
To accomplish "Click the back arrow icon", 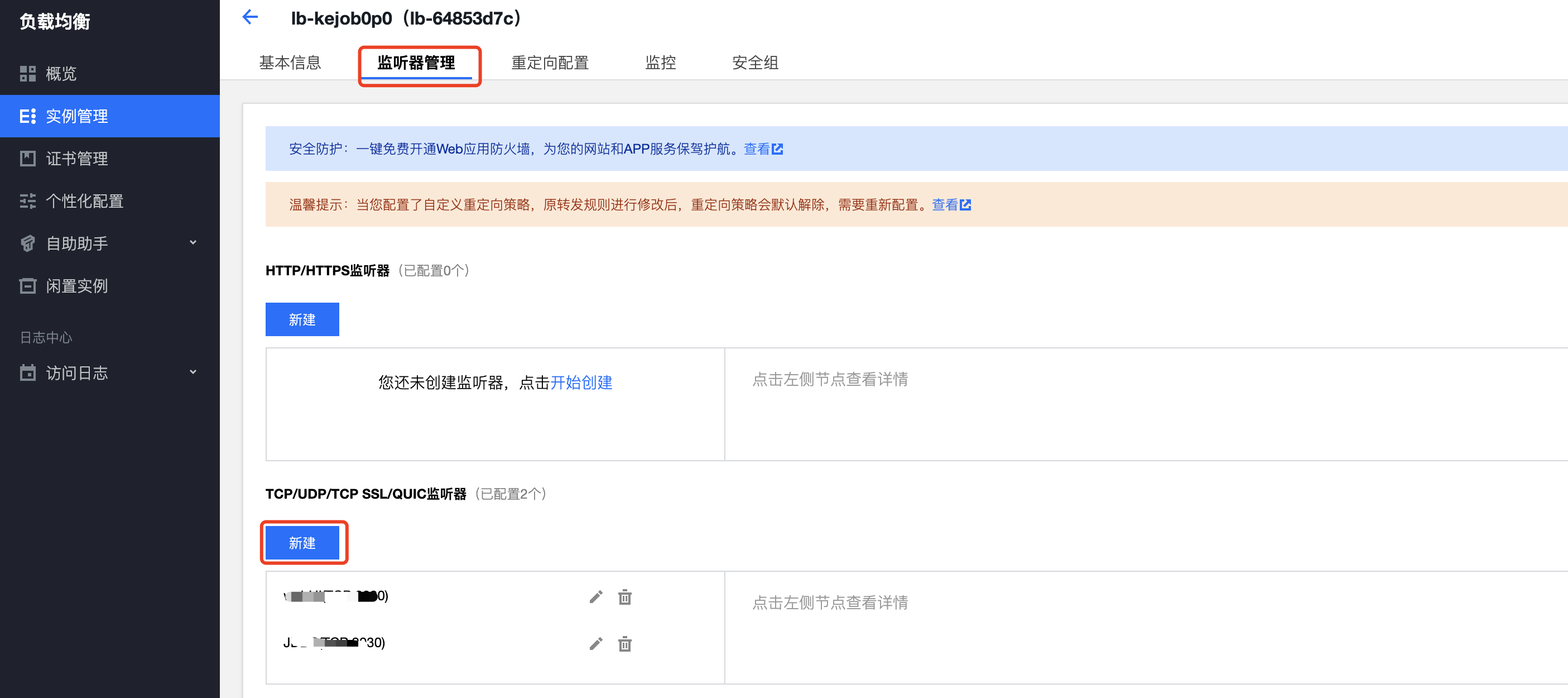I will (250, 17).
